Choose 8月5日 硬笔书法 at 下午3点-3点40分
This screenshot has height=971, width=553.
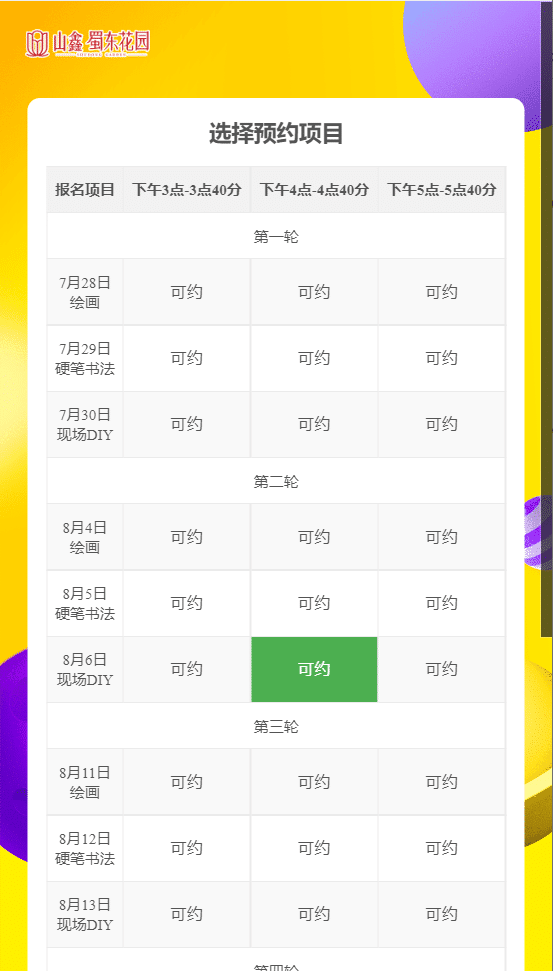click(x=186, y=603)
